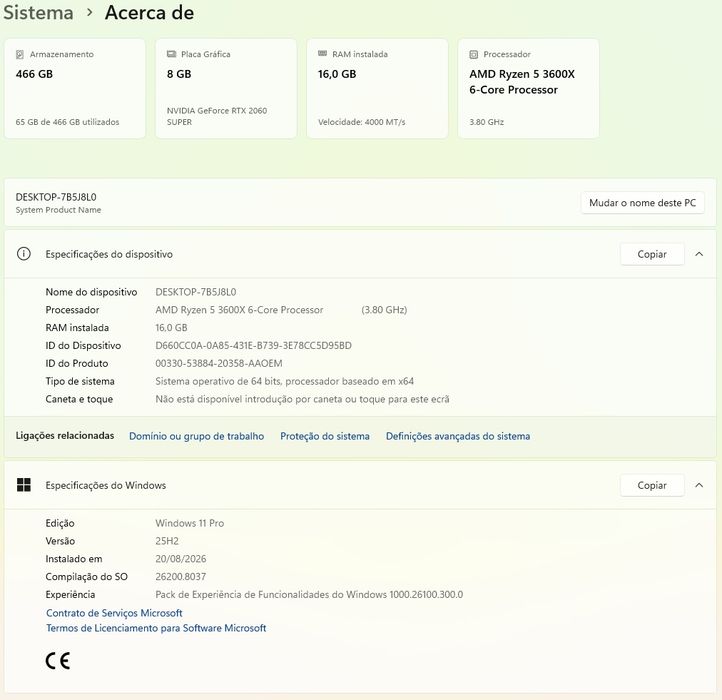Open Termos de Licenciamento para Software Microsoft
The height and width of the screenshot is (700, 722).
click(x=156, y=628)
